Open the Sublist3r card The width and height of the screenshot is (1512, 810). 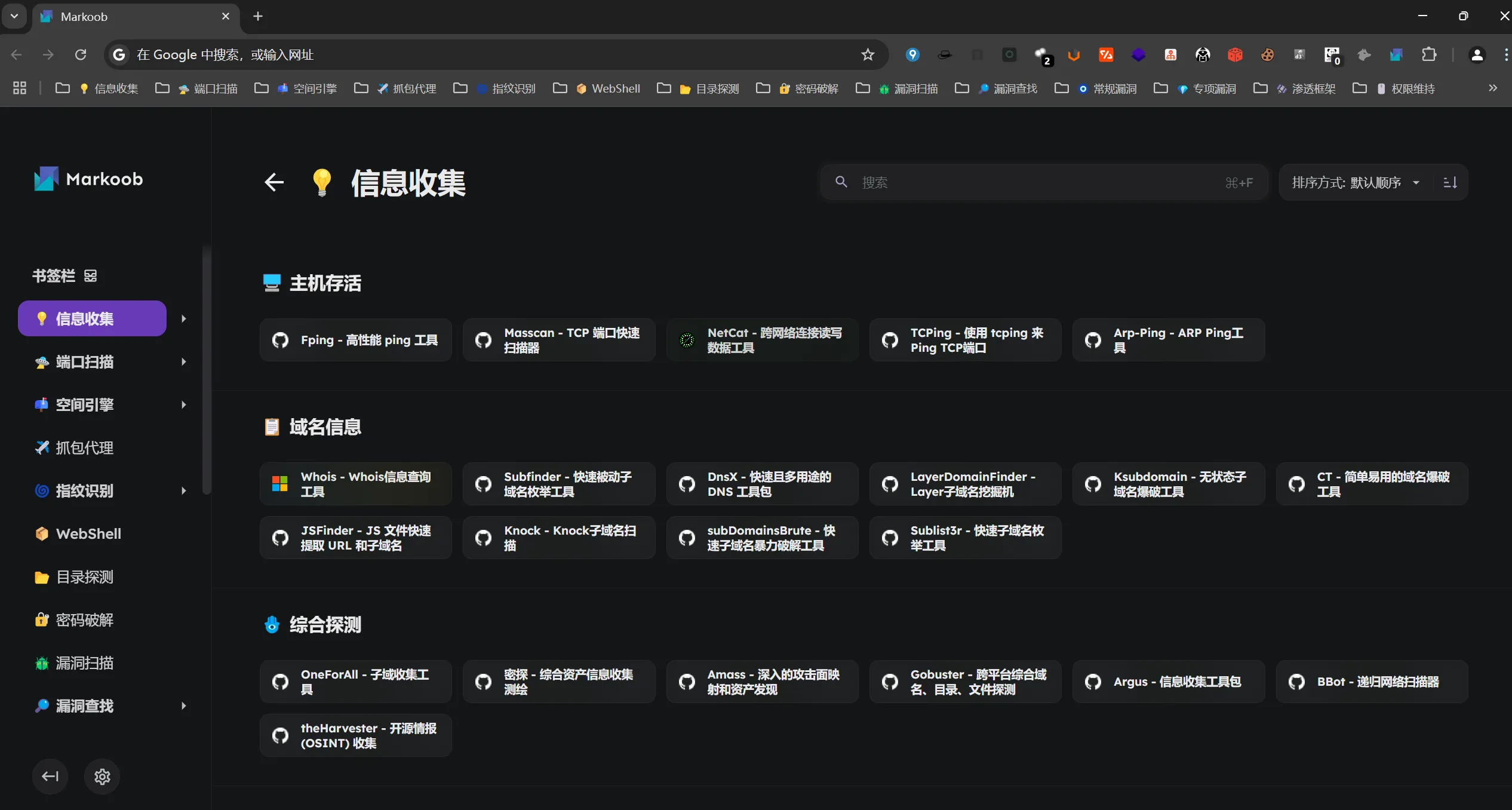coord(966,538)
